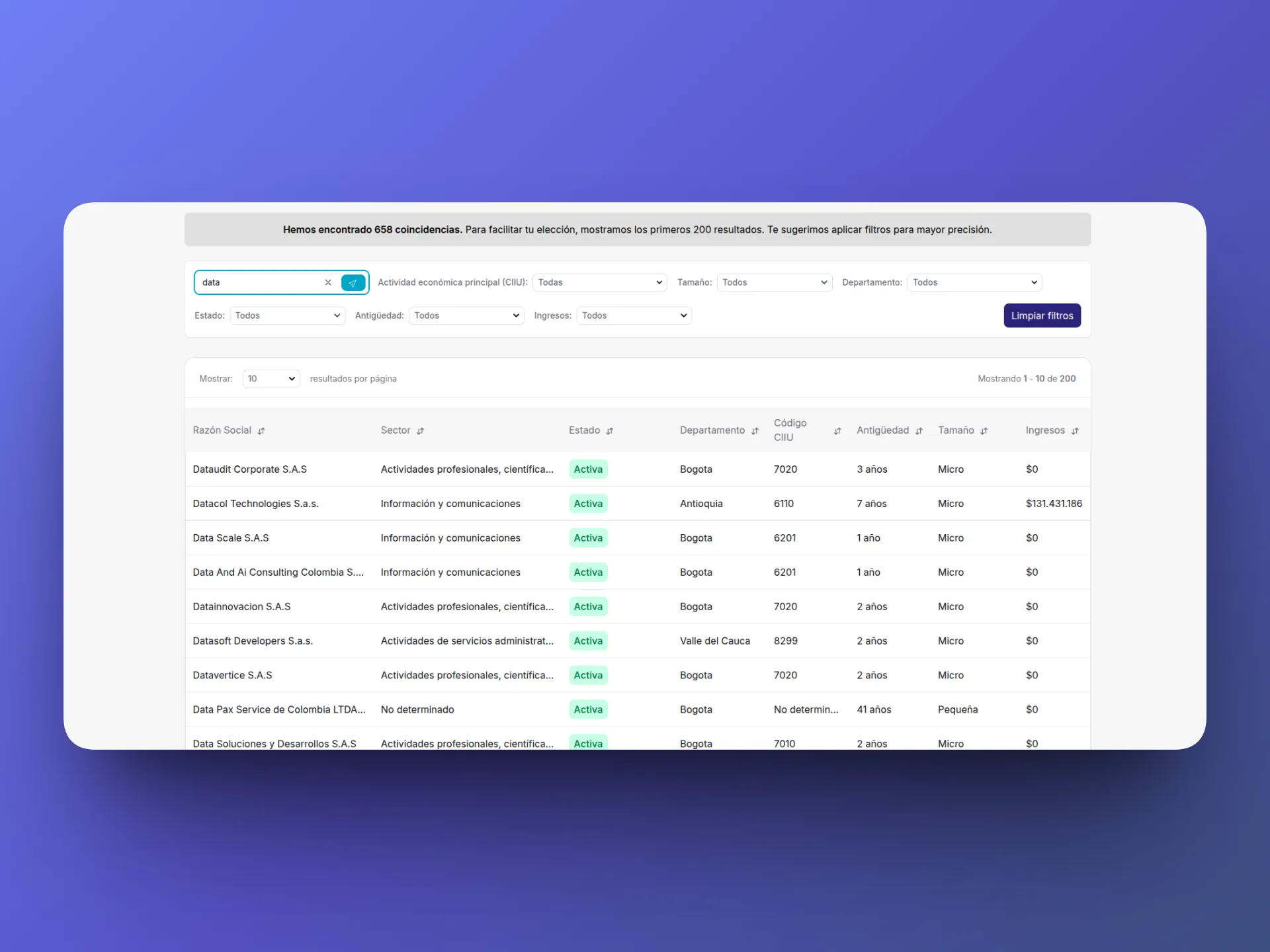Click the Limpiar filtros button
The height and width of the screenshot is (952, 1270).
point(1042,315)
